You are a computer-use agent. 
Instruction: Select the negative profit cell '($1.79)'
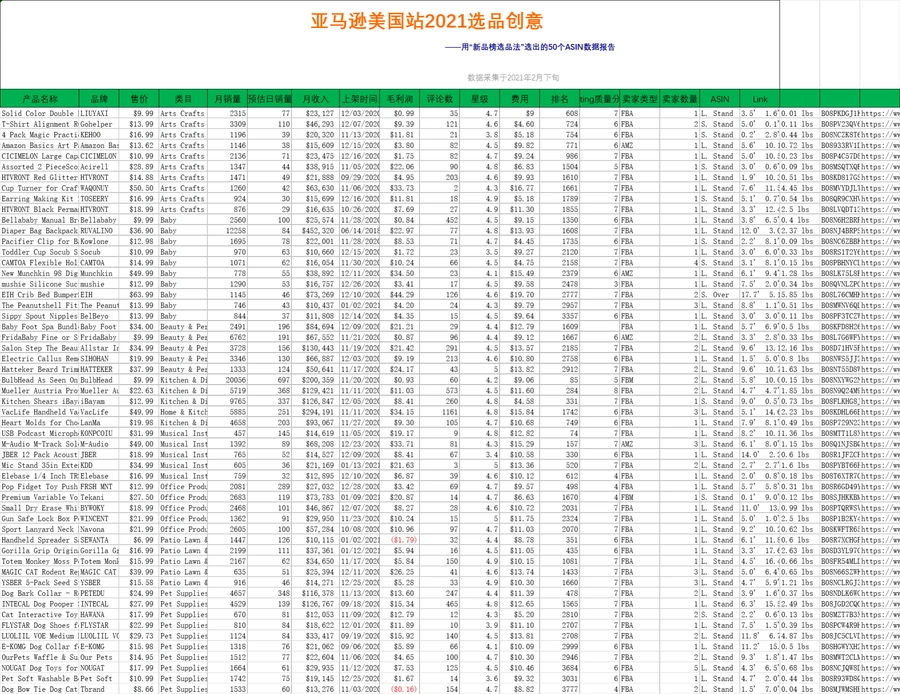tap(399, 540)
